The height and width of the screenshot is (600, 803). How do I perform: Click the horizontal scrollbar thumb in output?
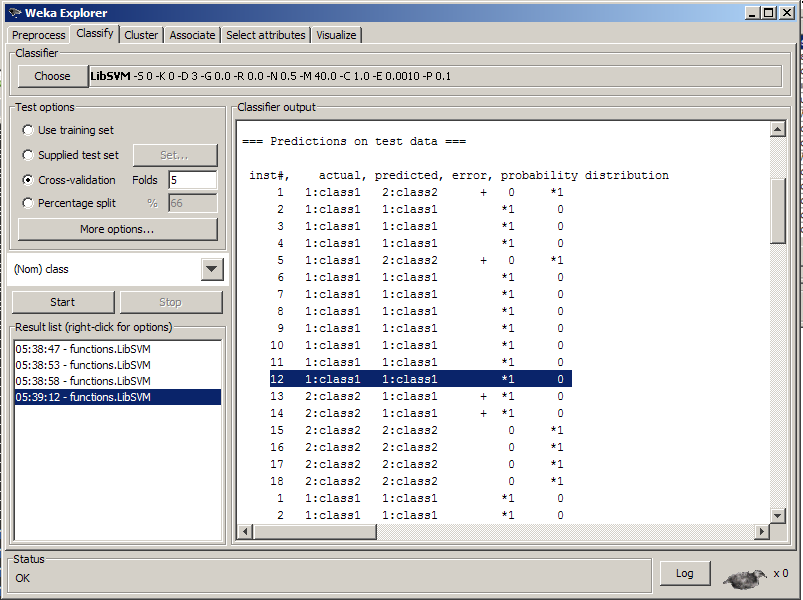315,531
